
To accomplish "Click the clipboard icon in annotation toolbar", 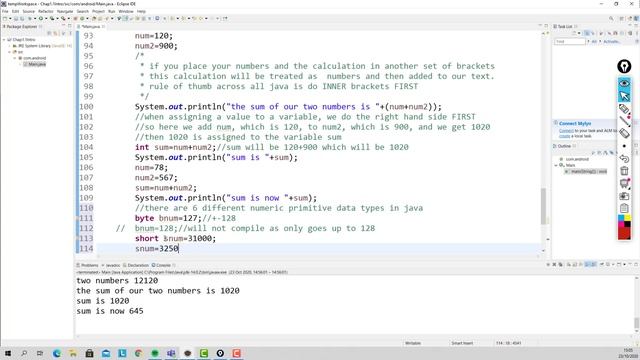I will (624, 208).
